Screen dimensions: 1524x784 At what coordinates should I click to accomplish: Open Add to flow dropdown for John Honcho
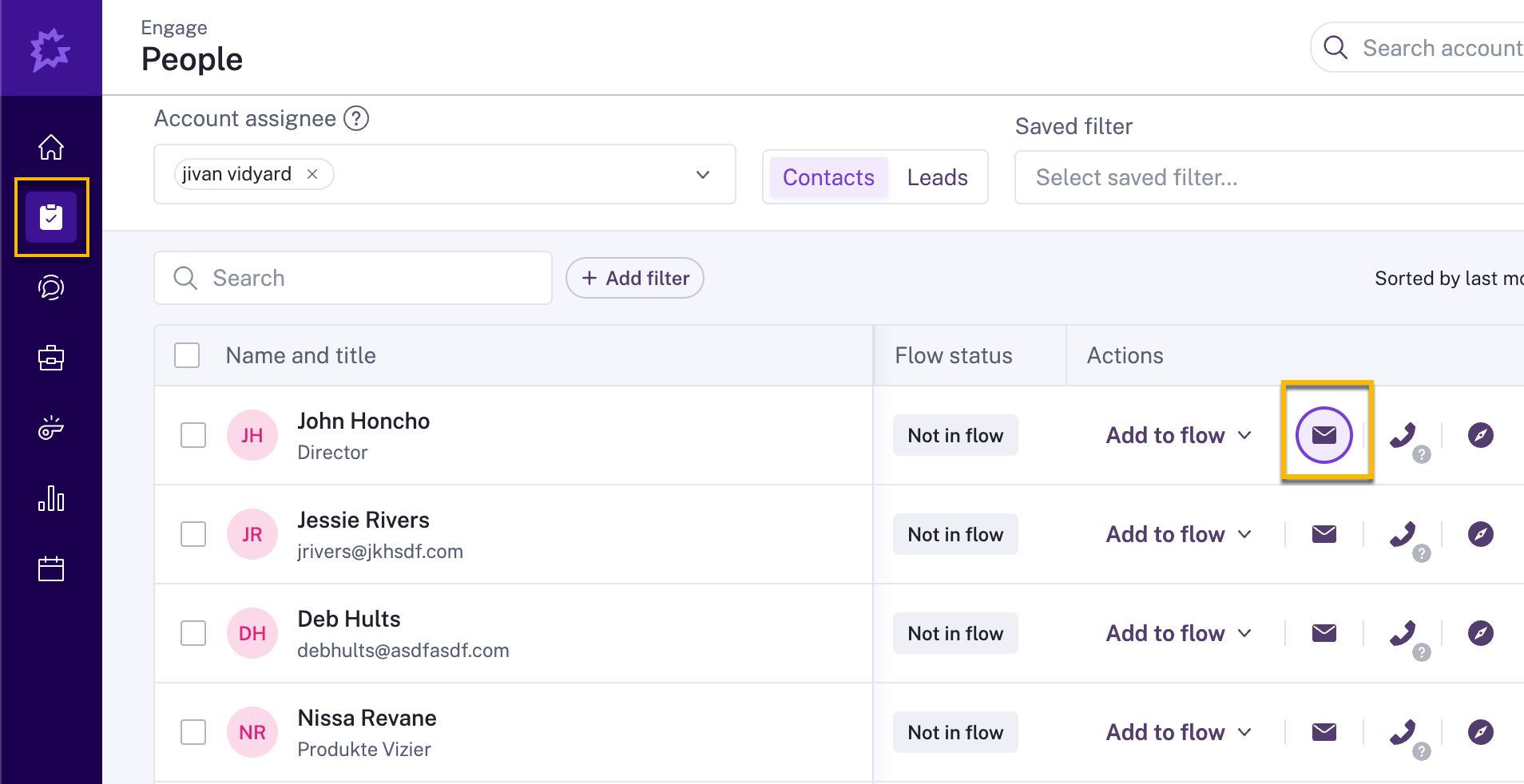[x=1179, y=435]
